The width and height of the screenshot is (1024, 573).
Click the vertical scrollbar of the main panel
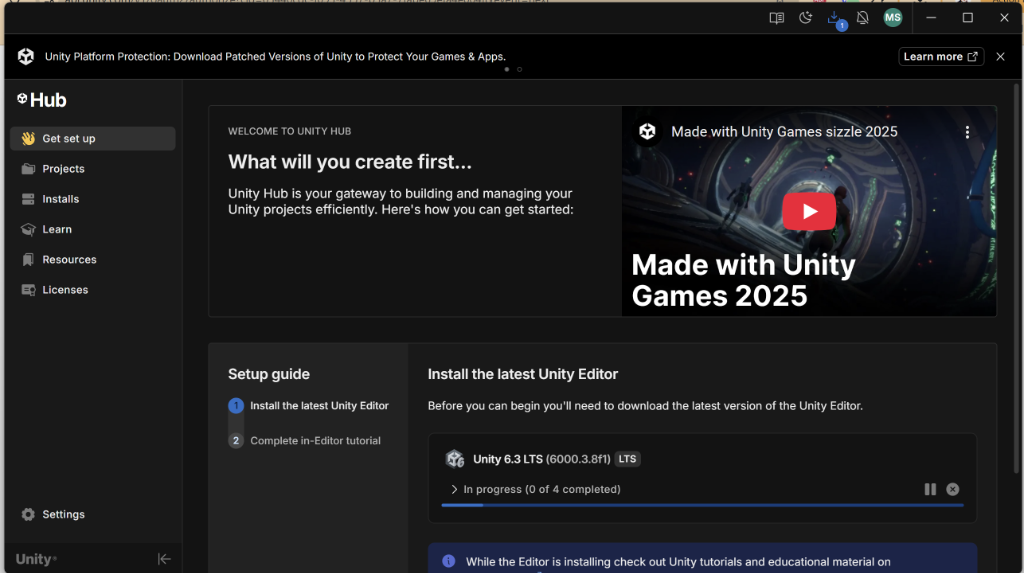tap(1016, 278)
